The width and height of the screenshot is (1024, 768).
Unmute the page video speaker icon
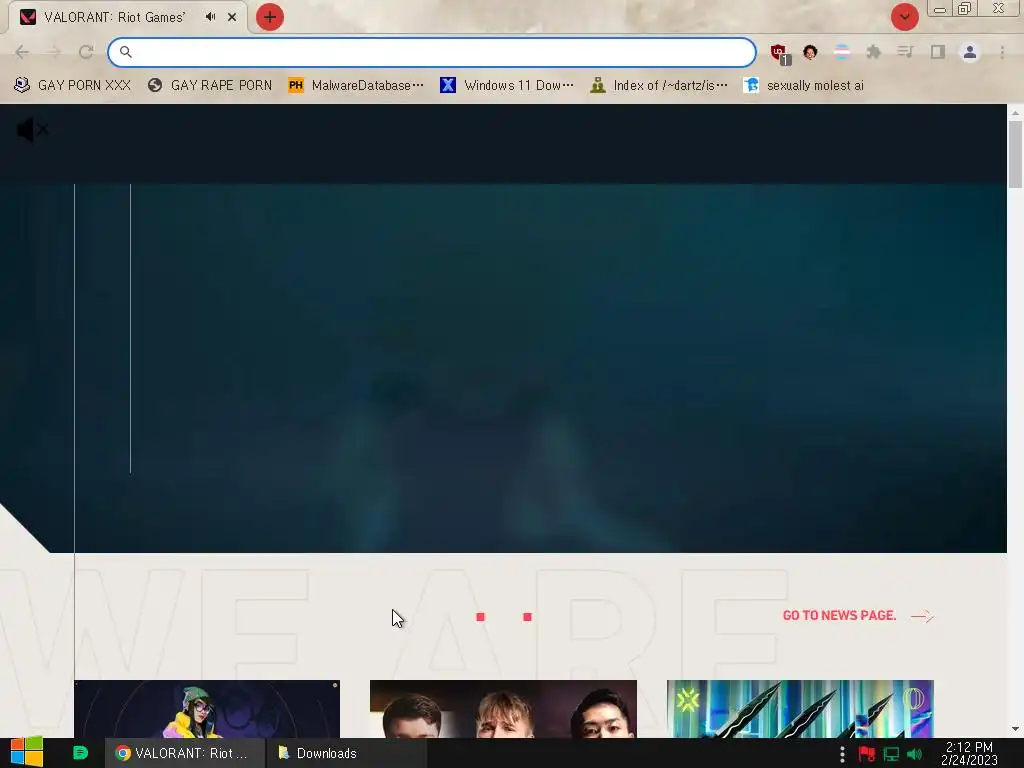(x=32, y=130)
